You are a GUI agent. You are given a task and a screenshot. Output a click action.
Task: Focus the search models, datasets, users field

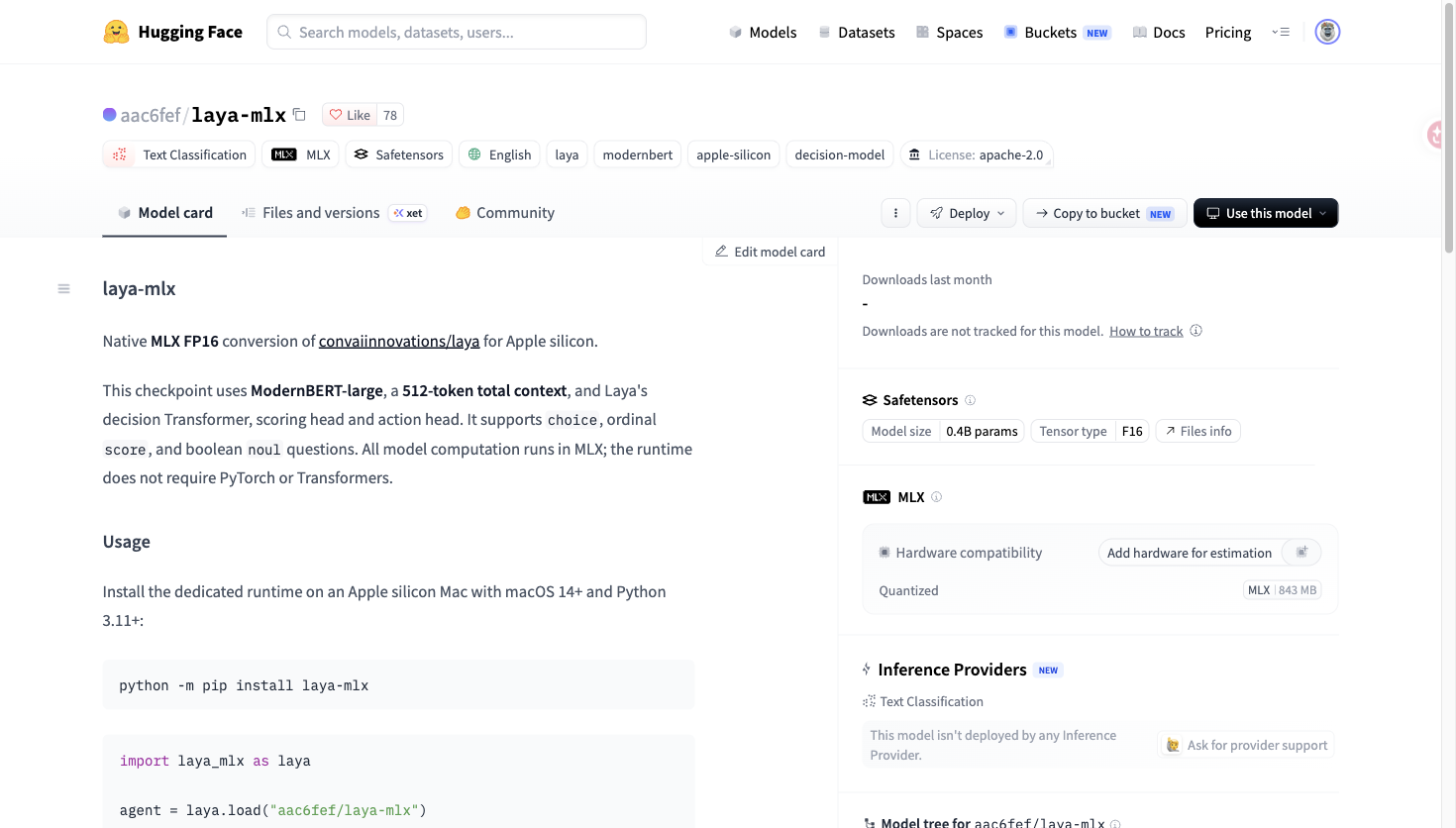tap(457, 32)
